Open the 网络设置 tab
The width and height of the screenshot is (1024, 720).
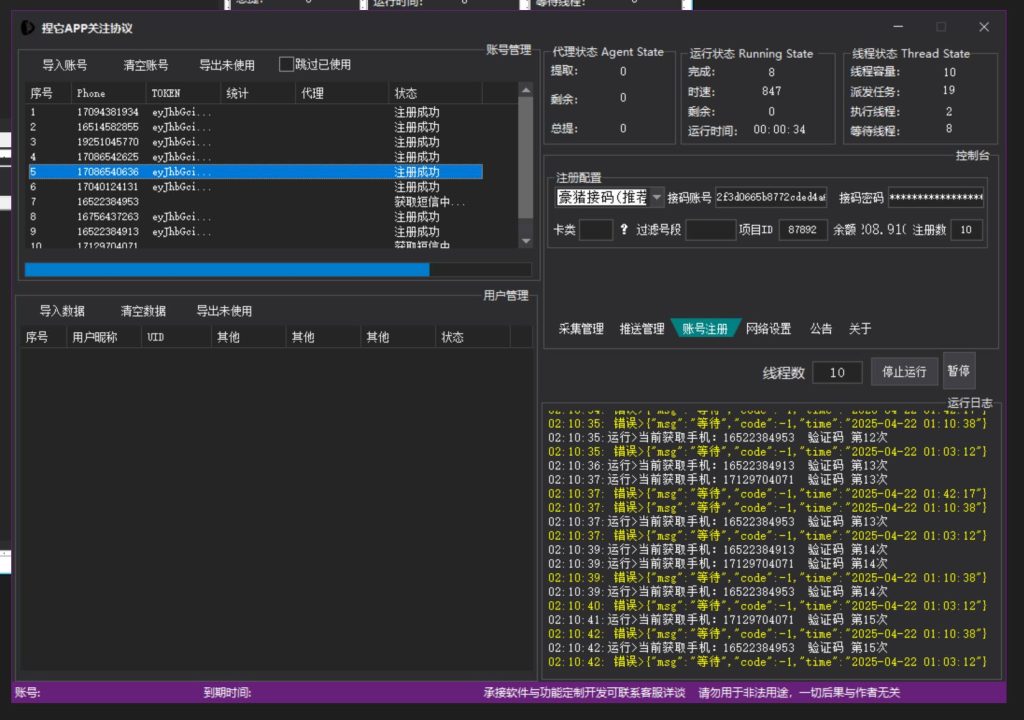pos(768,328)
